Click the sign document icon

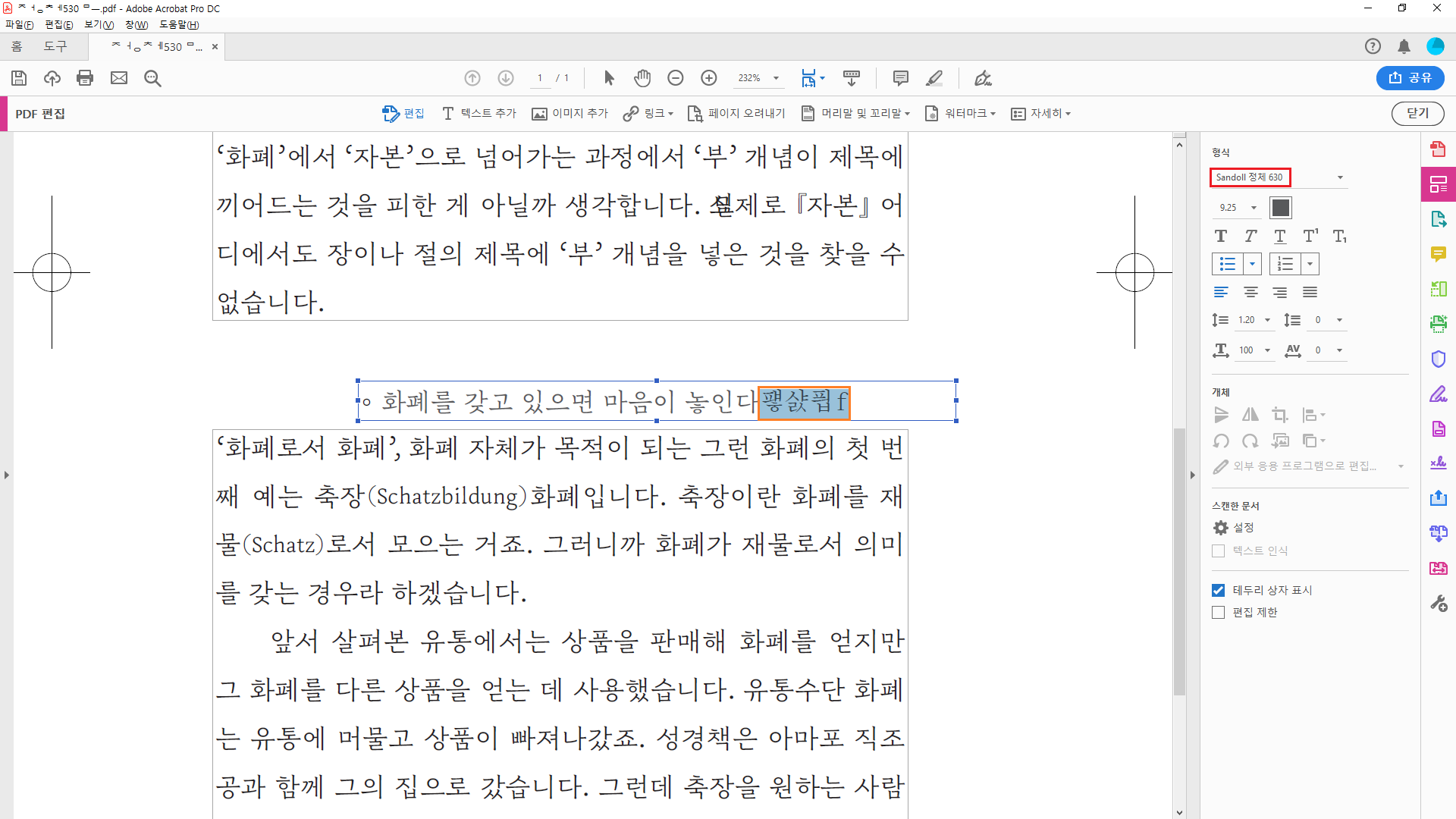click(984, 78)
